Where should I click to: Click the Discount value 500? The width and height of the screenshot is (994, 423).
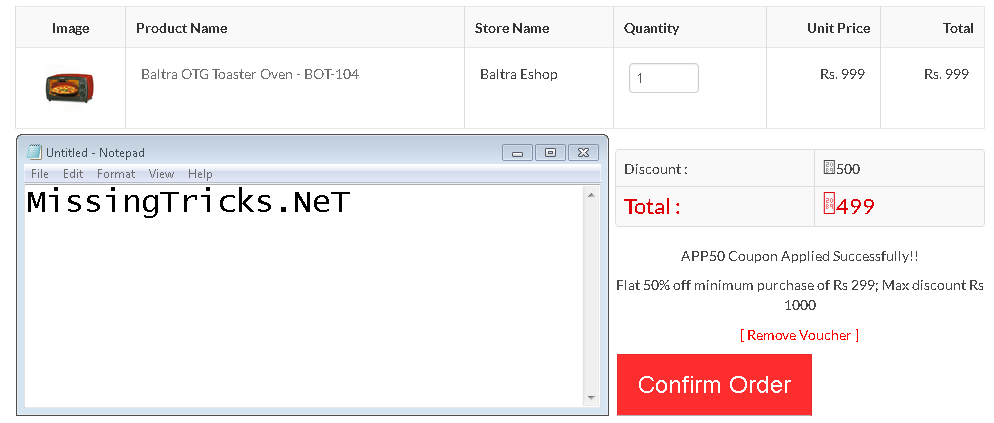coord(842,169)
